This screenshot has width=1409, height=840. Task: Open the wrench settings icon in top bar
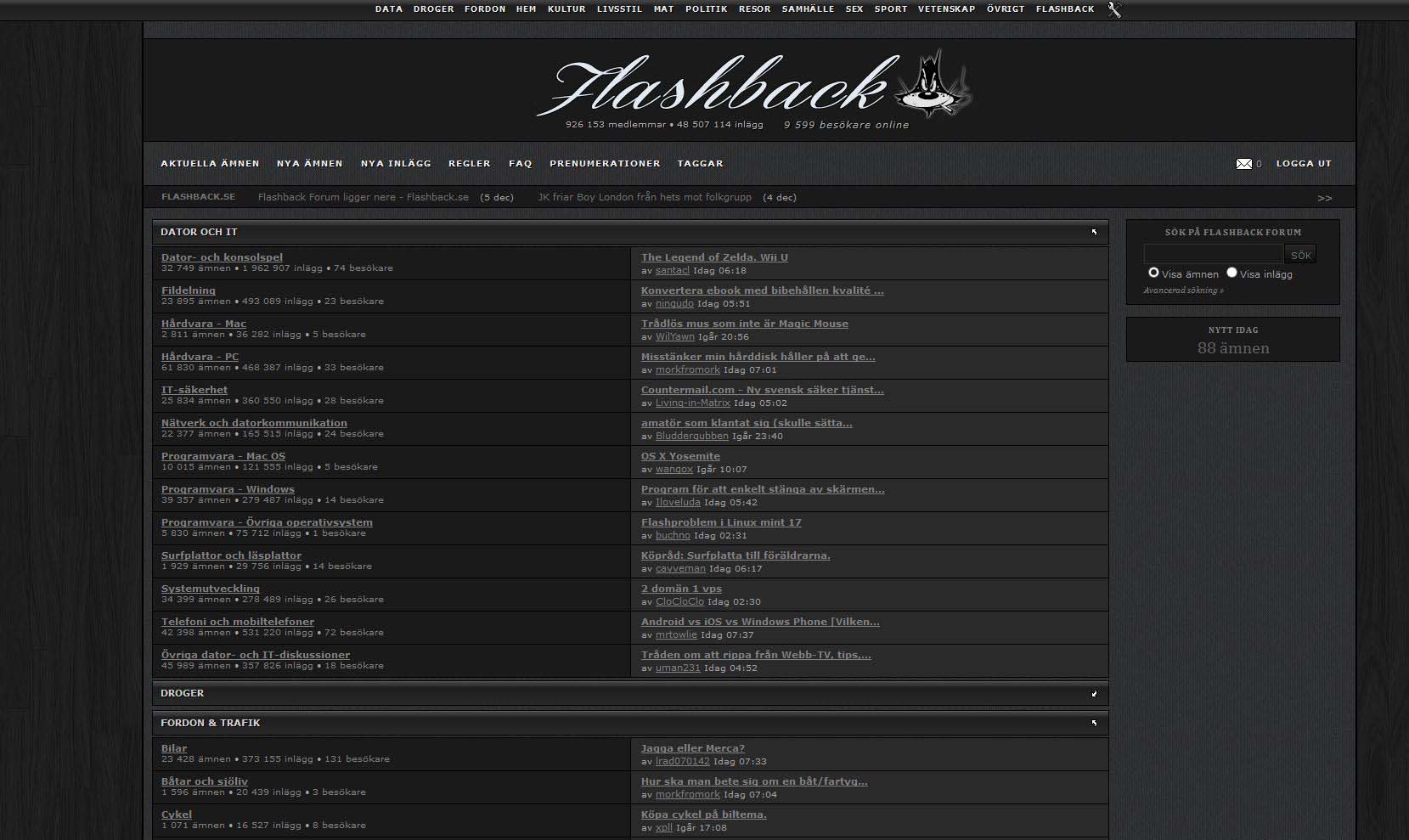1114,9
